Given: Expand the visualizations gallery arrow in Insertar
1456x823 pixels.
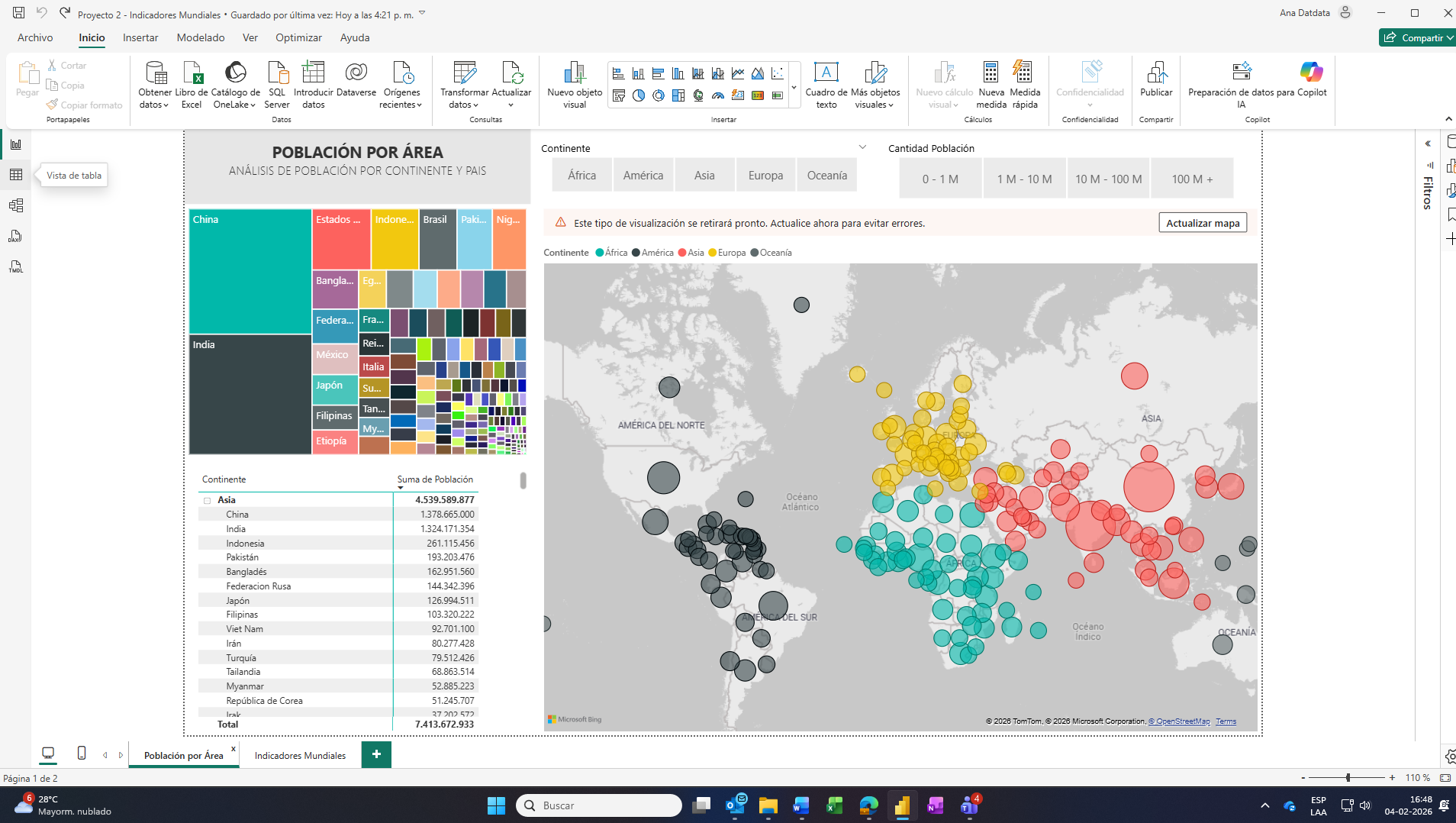Looking at the screenshot, I should pyautogui.click(x=794, y=88).
